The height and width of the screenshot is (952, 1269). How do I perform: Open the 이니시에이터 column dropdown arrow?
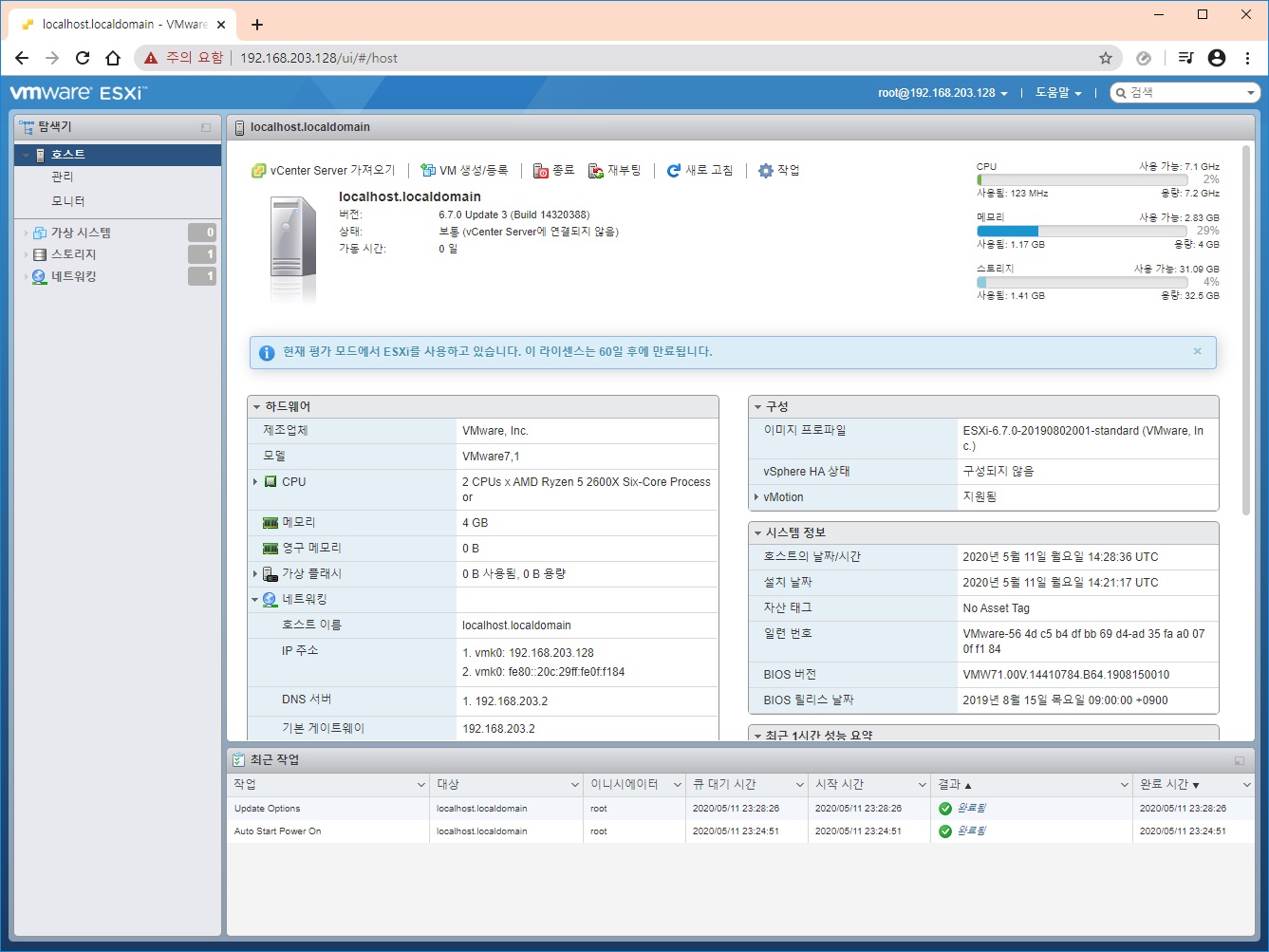click(678, 785)
